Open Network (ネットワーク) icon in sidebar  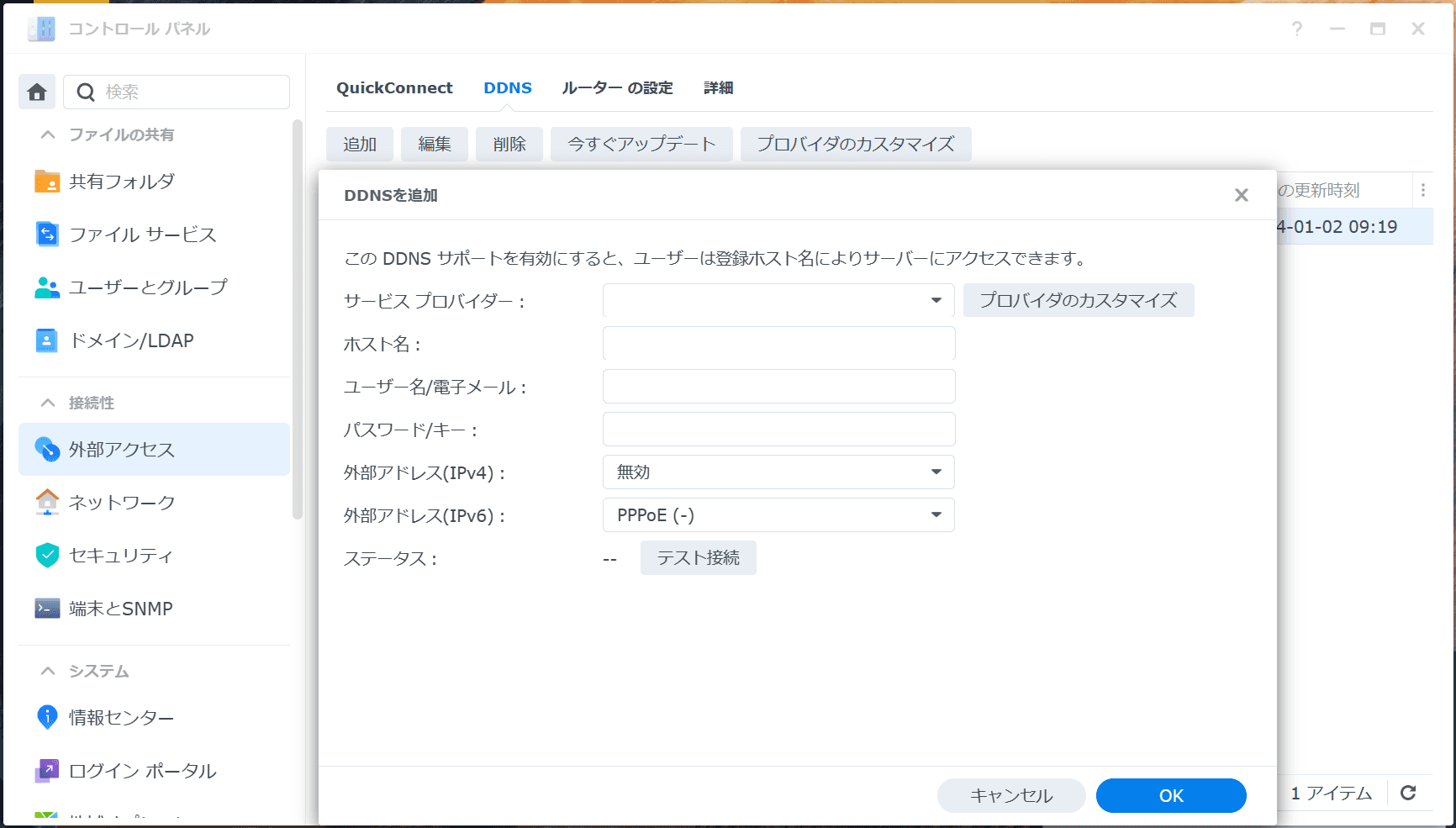tap(47, 502)
